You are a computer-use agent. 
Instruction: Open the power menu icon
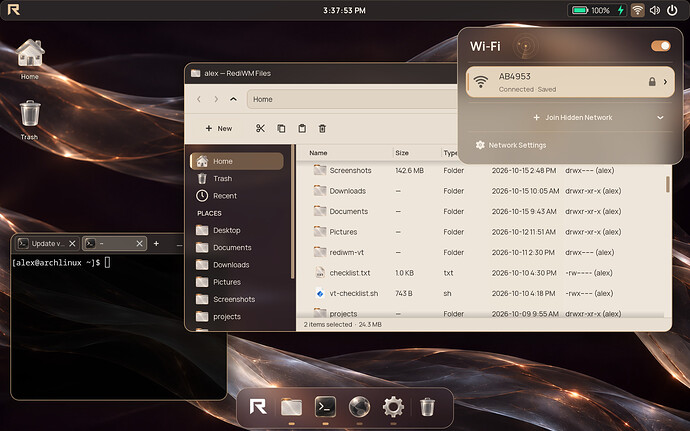(672, 10)
